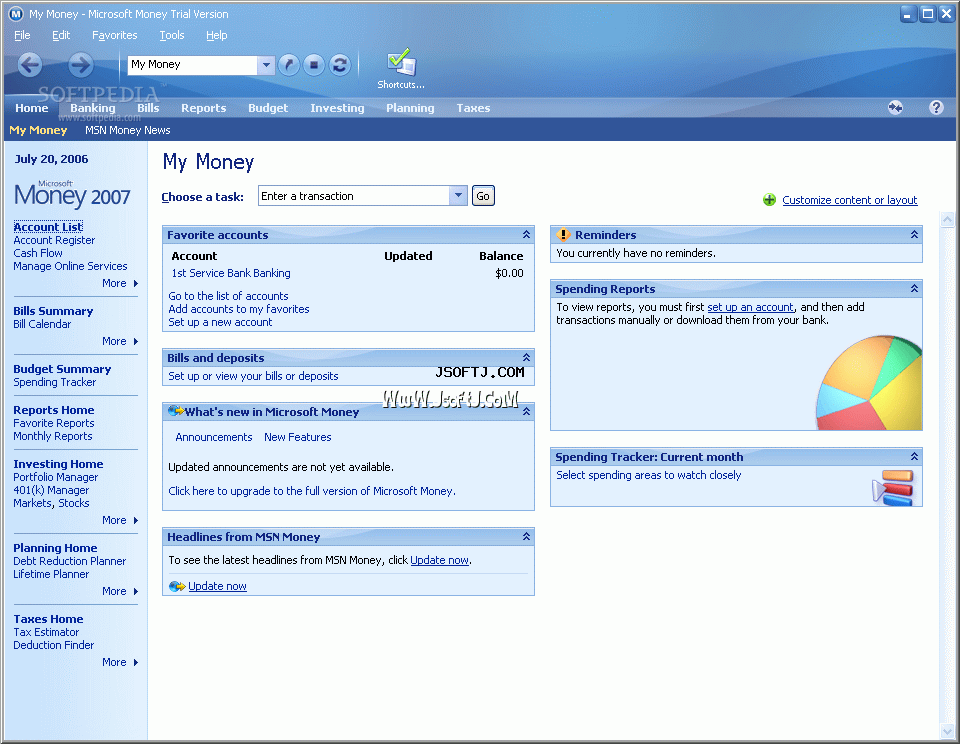Click Set up a new account
Viewport: 960px width, 744px height.
220,322
